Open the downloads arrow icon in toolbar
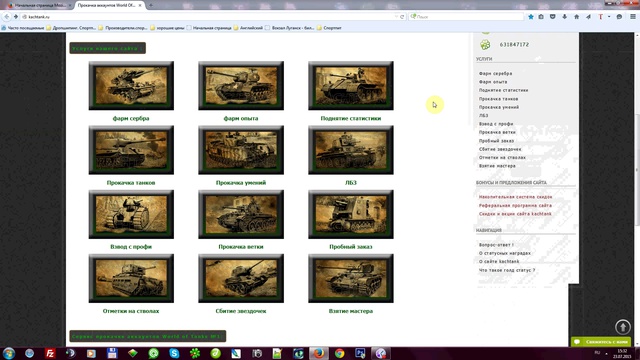Viewport: 640px width, 360px height. tap(564, 17)
